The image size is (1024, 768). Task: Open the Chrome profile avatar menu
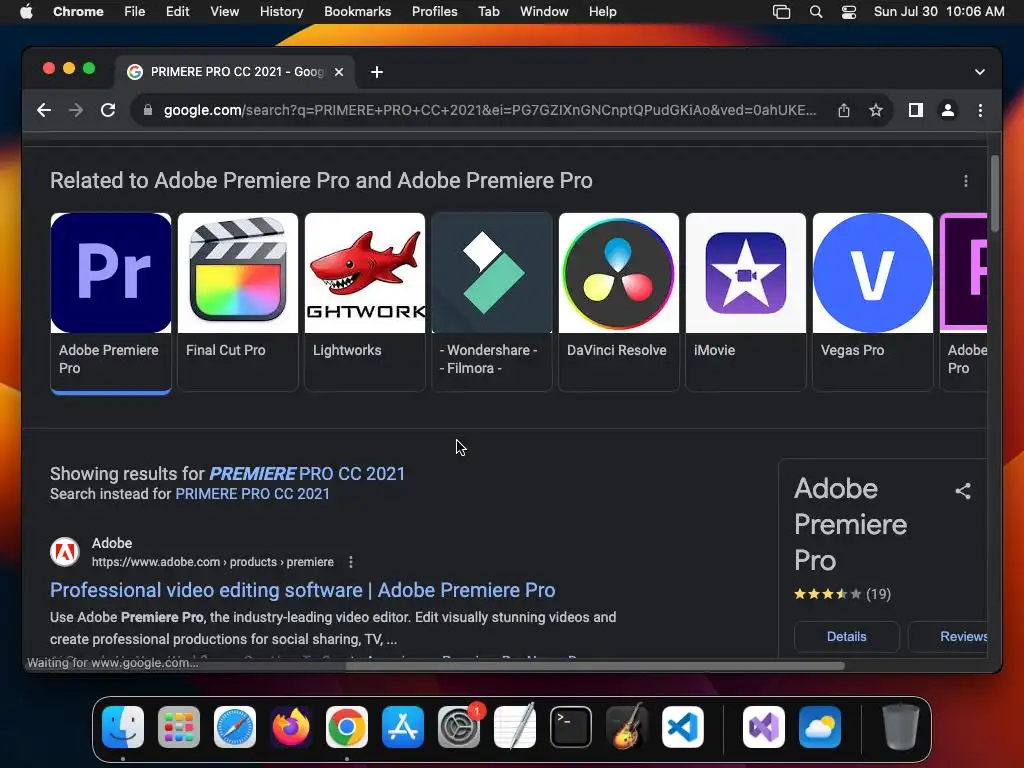coord(948,110)
